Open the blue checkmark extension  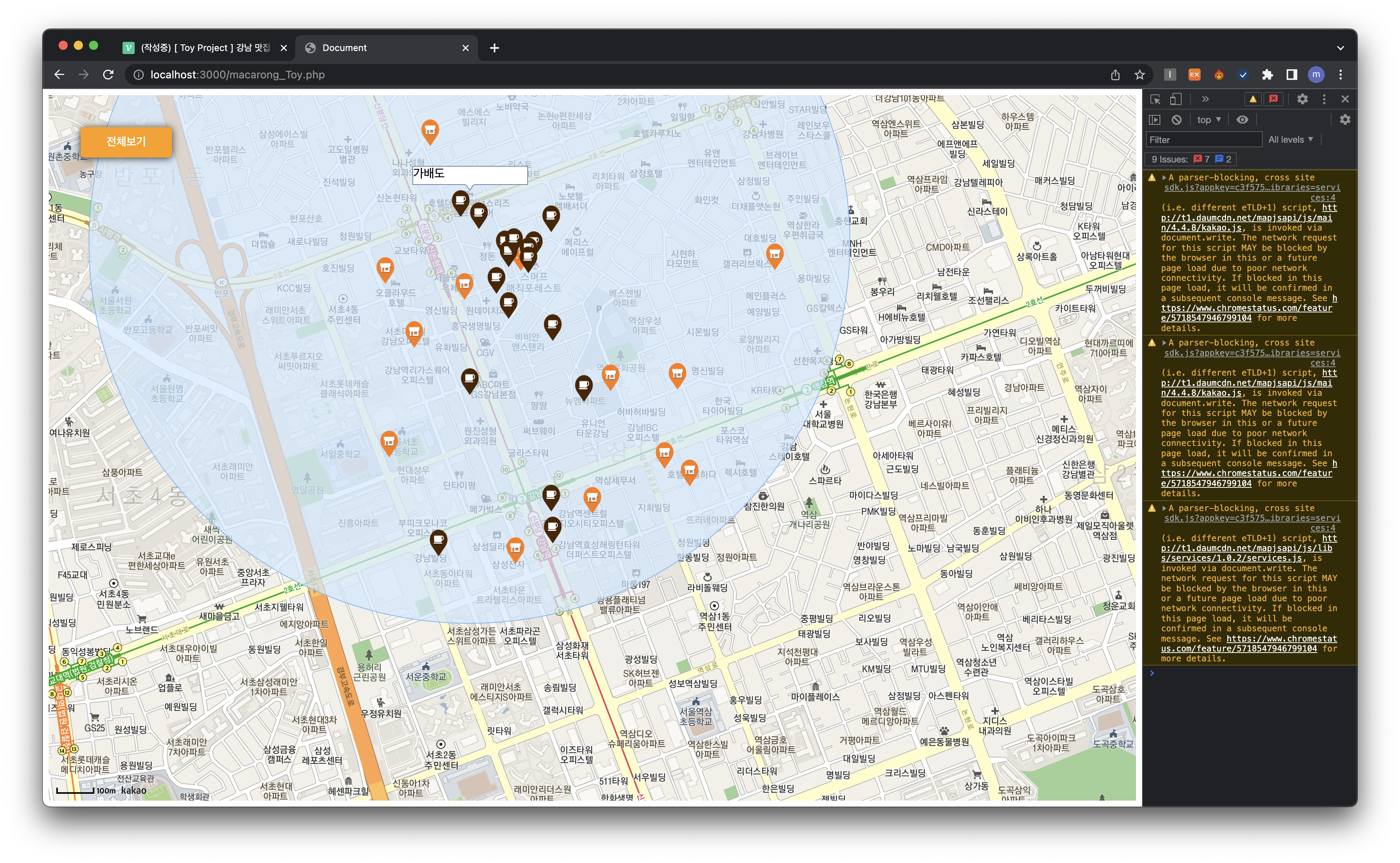[x=1243, y=75]
